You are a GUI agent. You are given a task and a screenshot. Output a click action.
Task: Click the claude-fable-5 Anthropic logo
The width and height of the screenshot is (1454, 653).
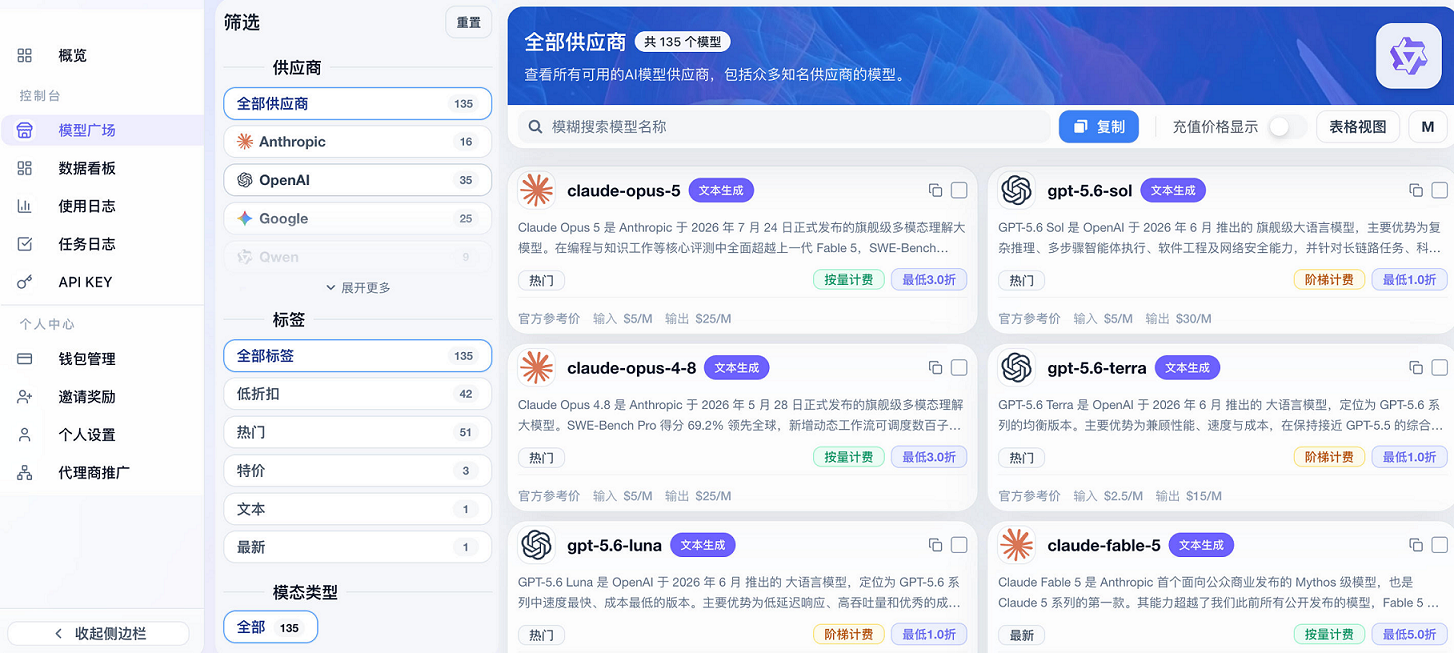[1017, 545]
